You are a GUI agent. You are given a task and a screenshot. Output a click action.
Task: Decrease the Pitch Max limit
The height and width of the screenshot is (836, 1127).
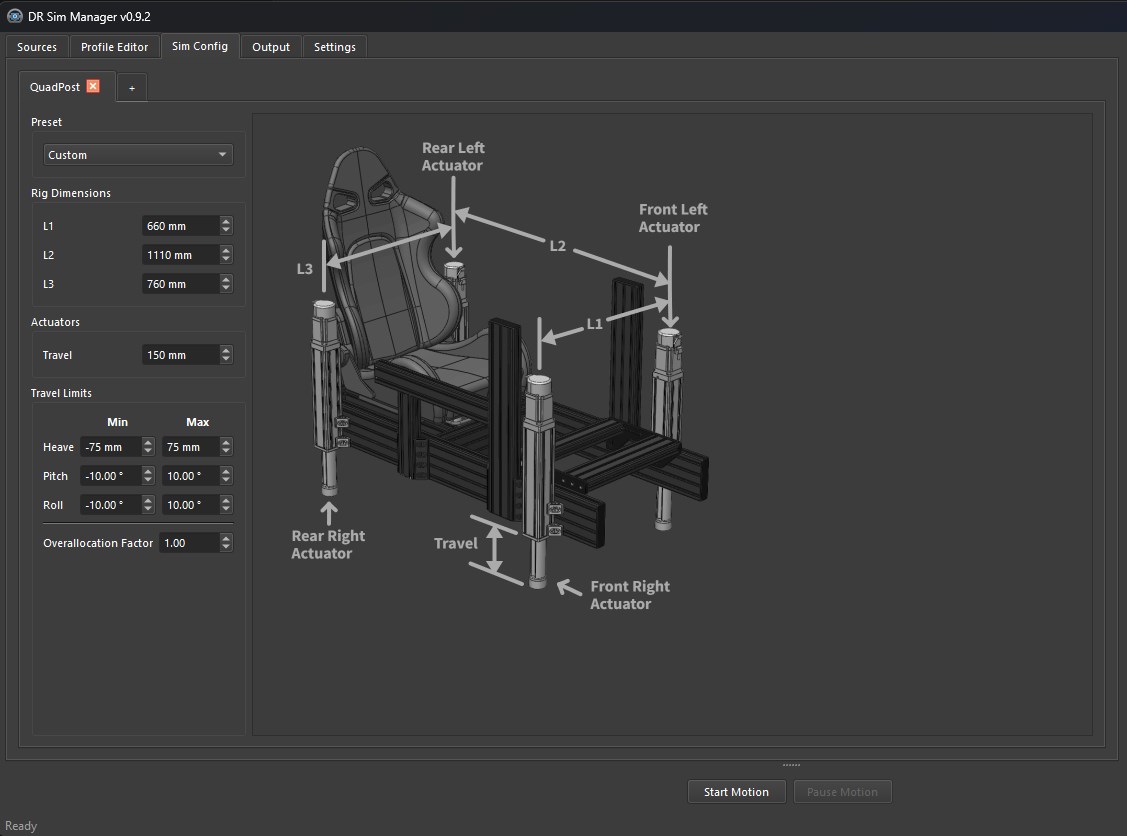pyautogui.click(x=226, y=480)
